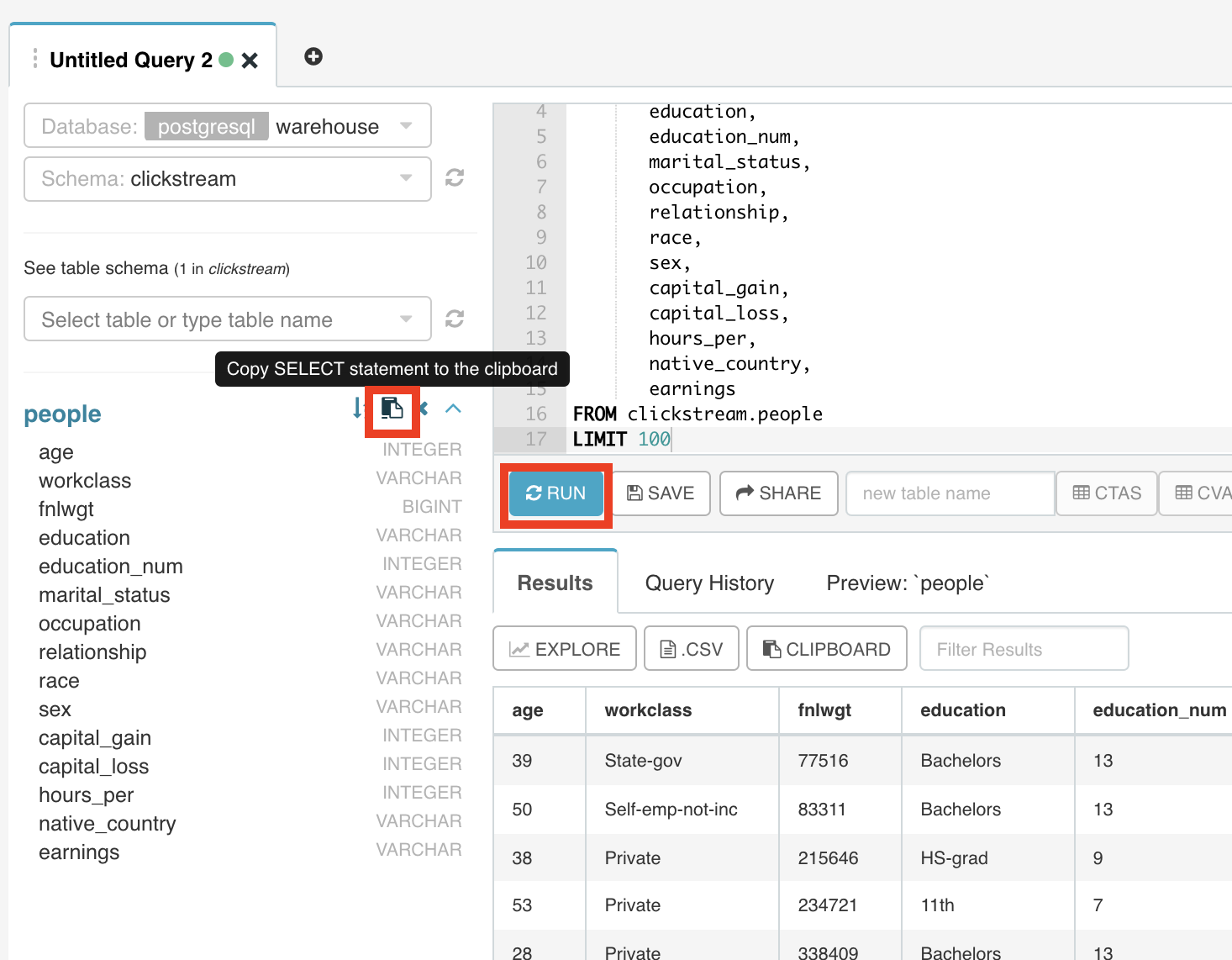Collapse the people table schema with the chevron
This screenshot has width=1232, height=960.
(453, 409)
